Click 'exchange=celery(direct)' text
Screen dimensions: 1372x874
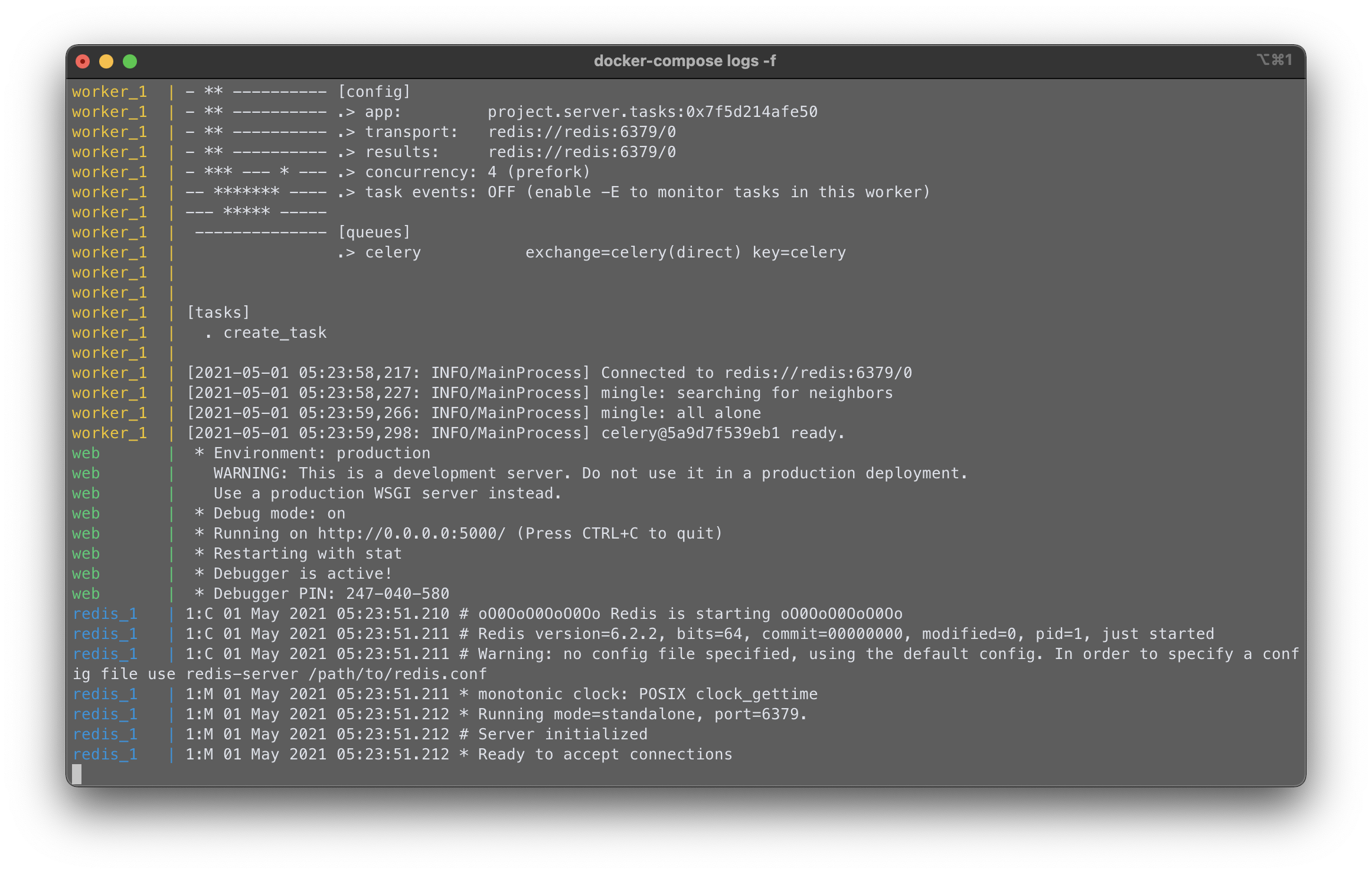coord(633,253)
